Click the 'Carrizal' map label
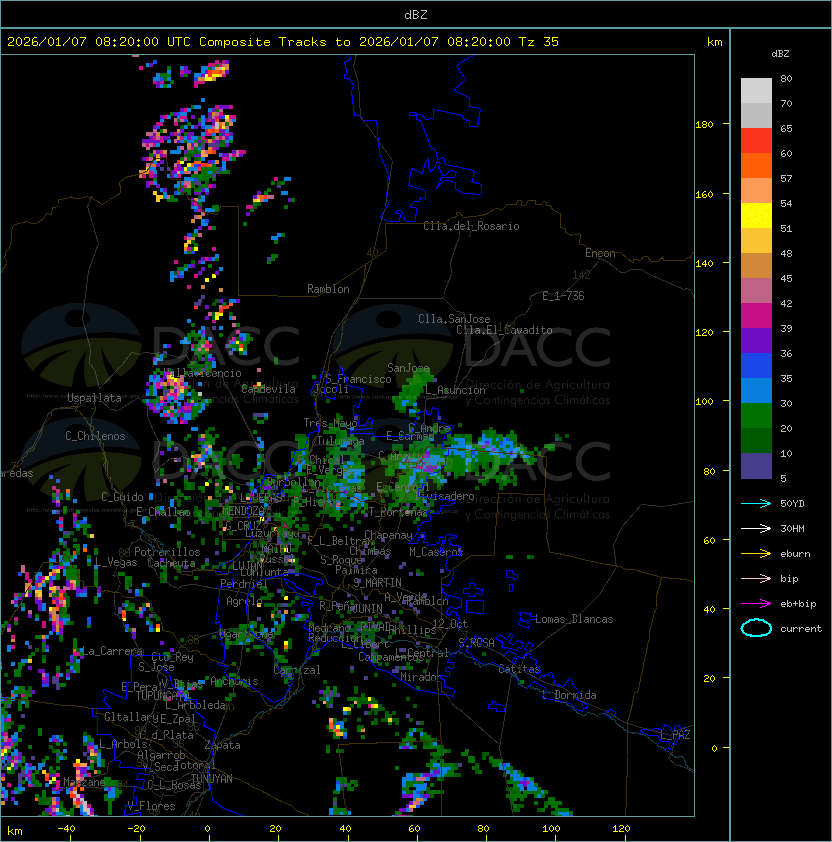Image resolution: width=832 pixels, height=842 pixels. coord(297,670)
